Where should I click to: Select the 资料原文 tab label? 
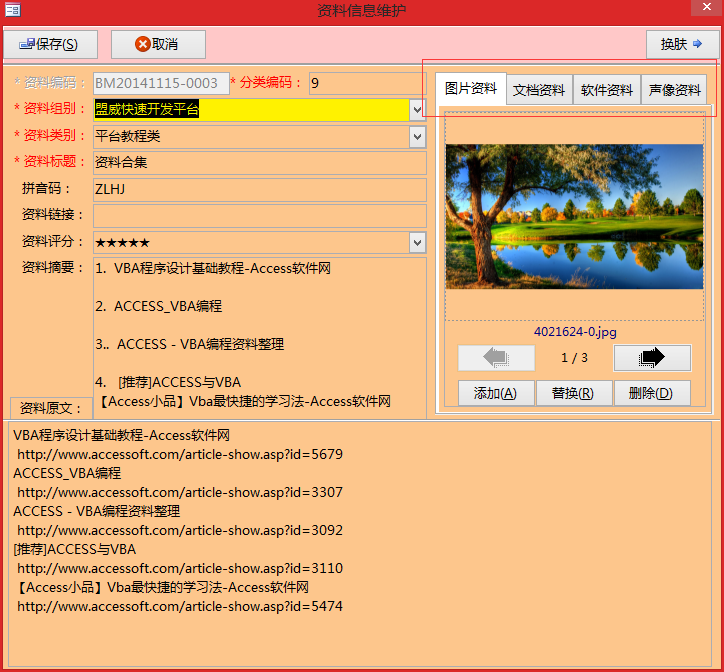click(x=51, y=408)
